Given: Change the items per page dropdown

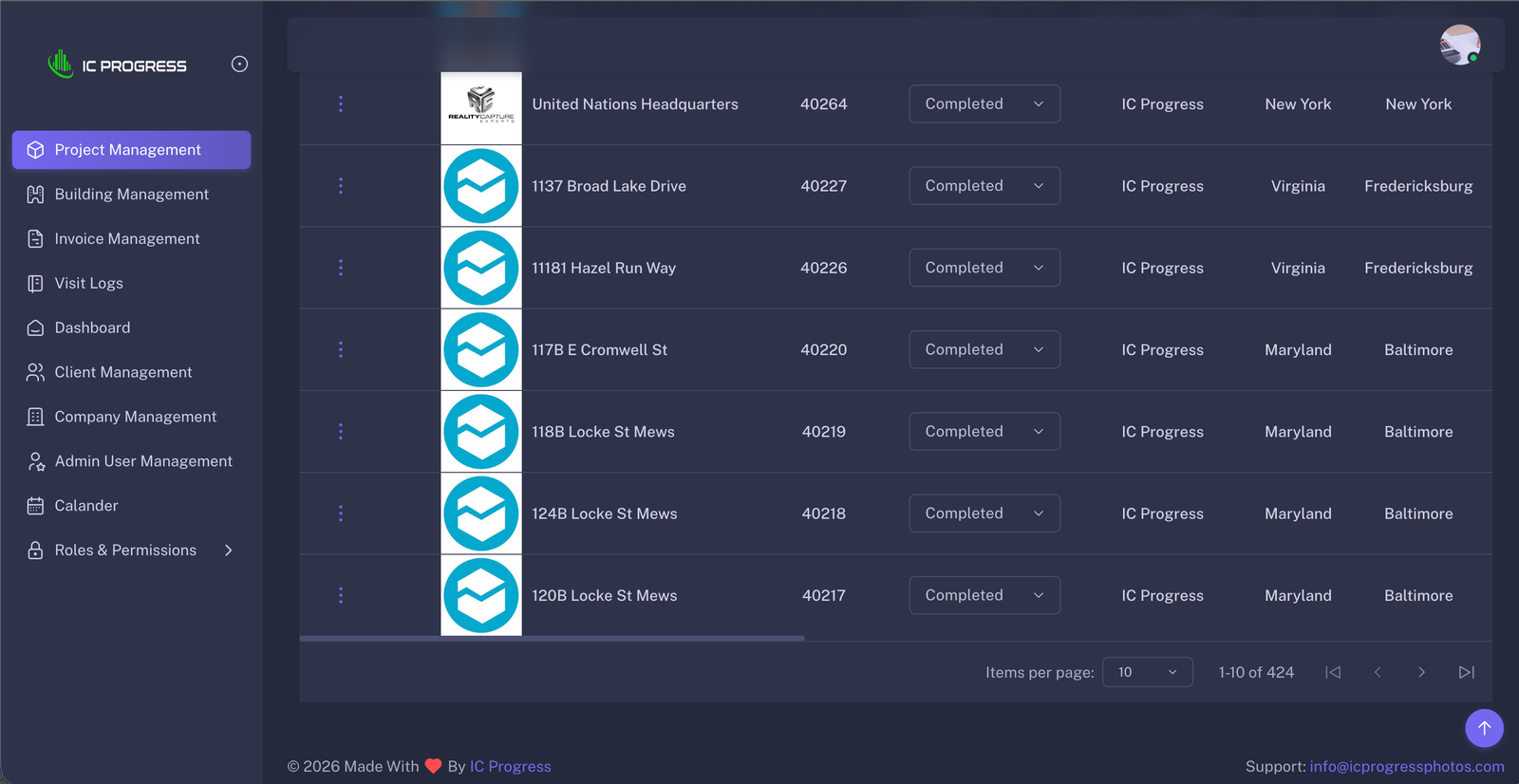Looking at the screenshot, I should 1147,672.
